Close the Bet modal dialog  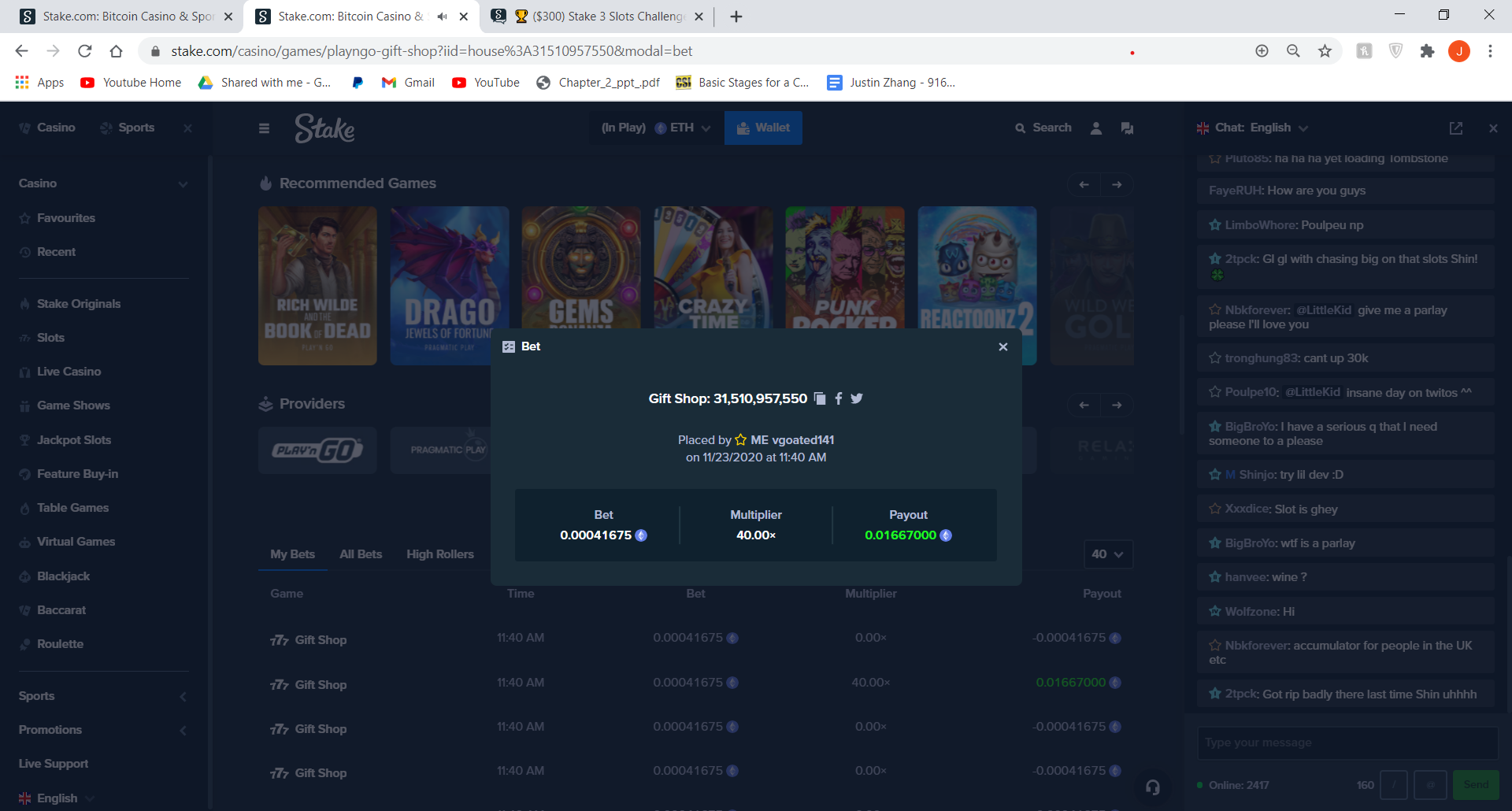click(x=1002, y=346)
